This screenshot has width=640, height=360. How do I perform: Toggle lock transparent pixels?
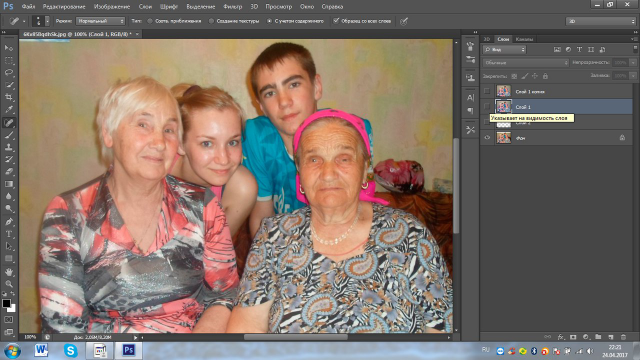point(514,76)
